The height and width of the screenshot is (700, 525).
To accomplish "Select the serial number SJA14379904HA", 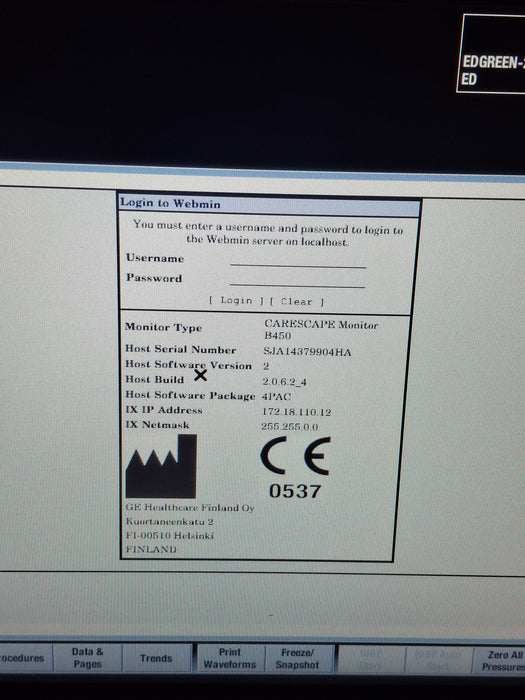I will pos(307,352).
